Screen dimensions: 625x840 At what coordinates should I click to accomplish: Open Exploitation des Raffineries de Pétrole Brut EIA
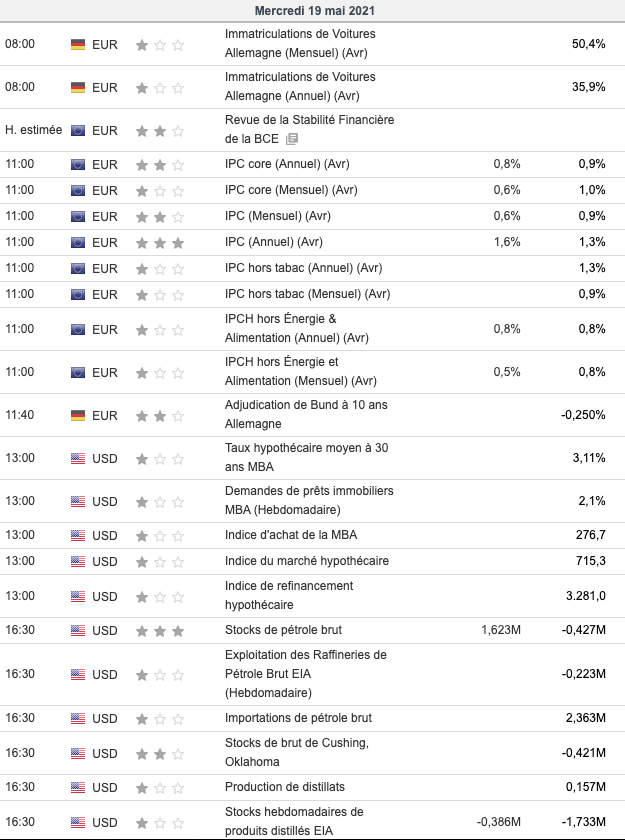[x=305, y=673]
